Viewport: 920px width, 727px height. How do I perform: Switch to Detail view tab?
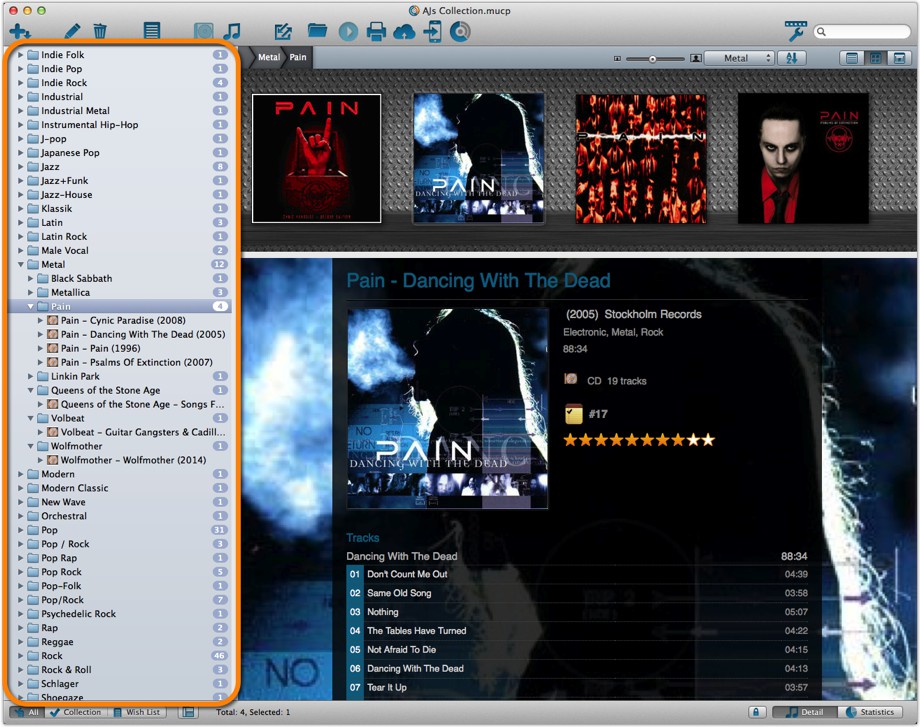[804, 712]
